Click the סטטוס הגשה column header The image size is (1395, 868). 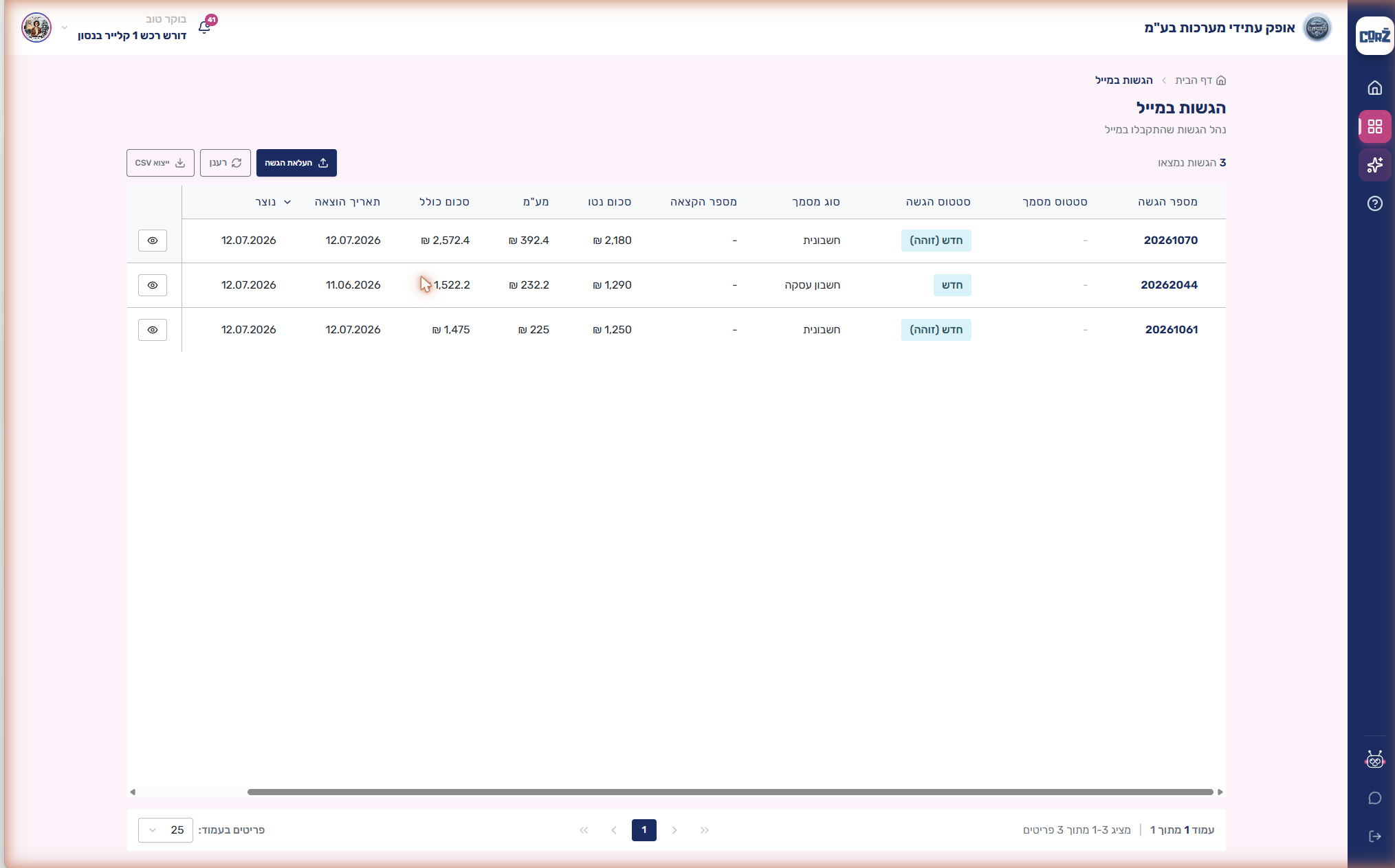938,202
